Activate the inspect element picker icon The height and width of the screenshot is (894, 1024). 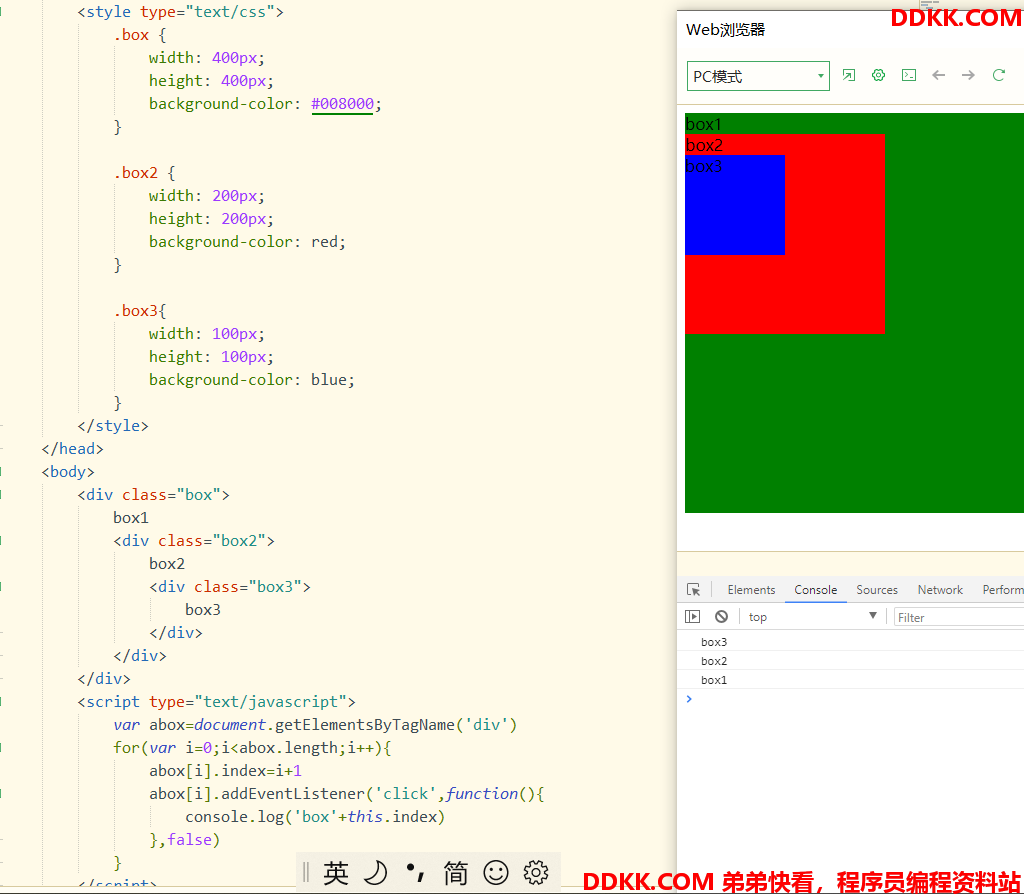pyautogui.click(x=694, y=590)
